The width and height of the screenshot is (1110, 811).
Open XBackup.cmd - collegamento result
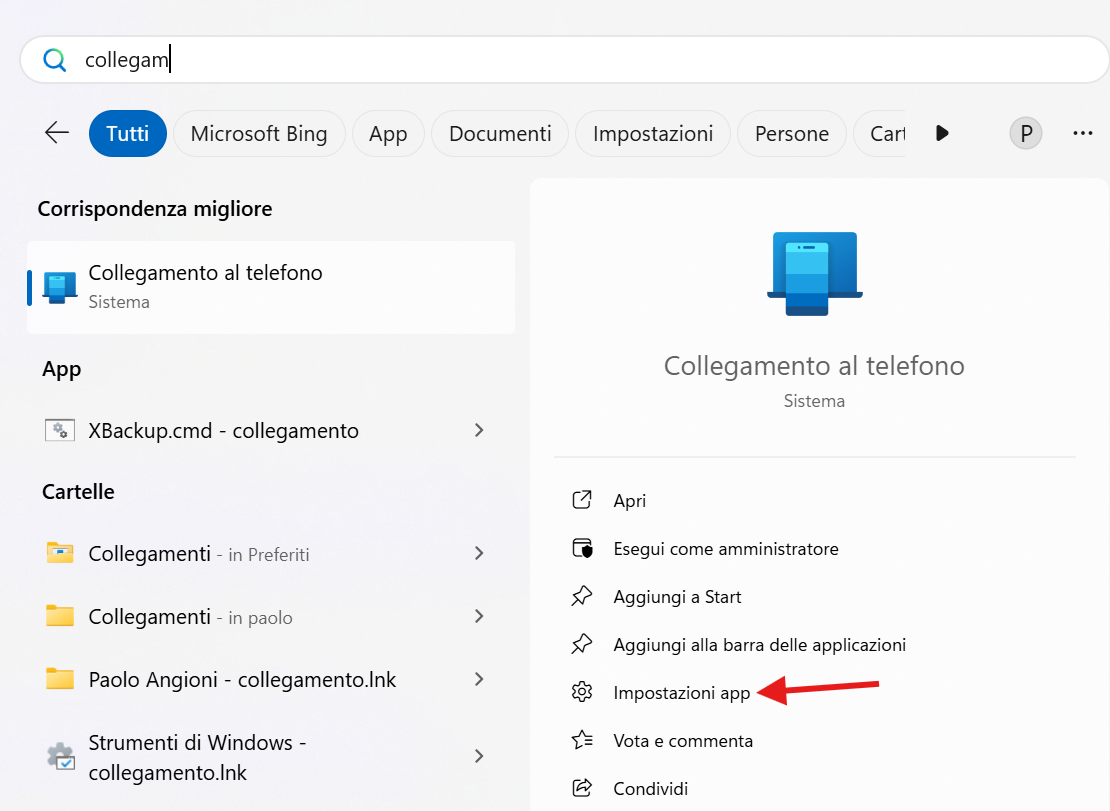270,430
